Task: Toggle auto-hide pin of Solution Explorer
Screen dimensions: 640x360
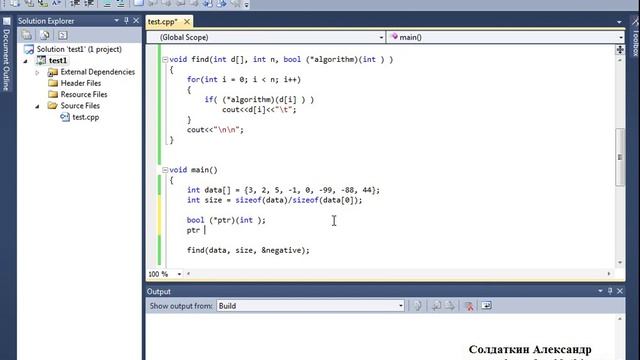Action: tap(126, 20)
